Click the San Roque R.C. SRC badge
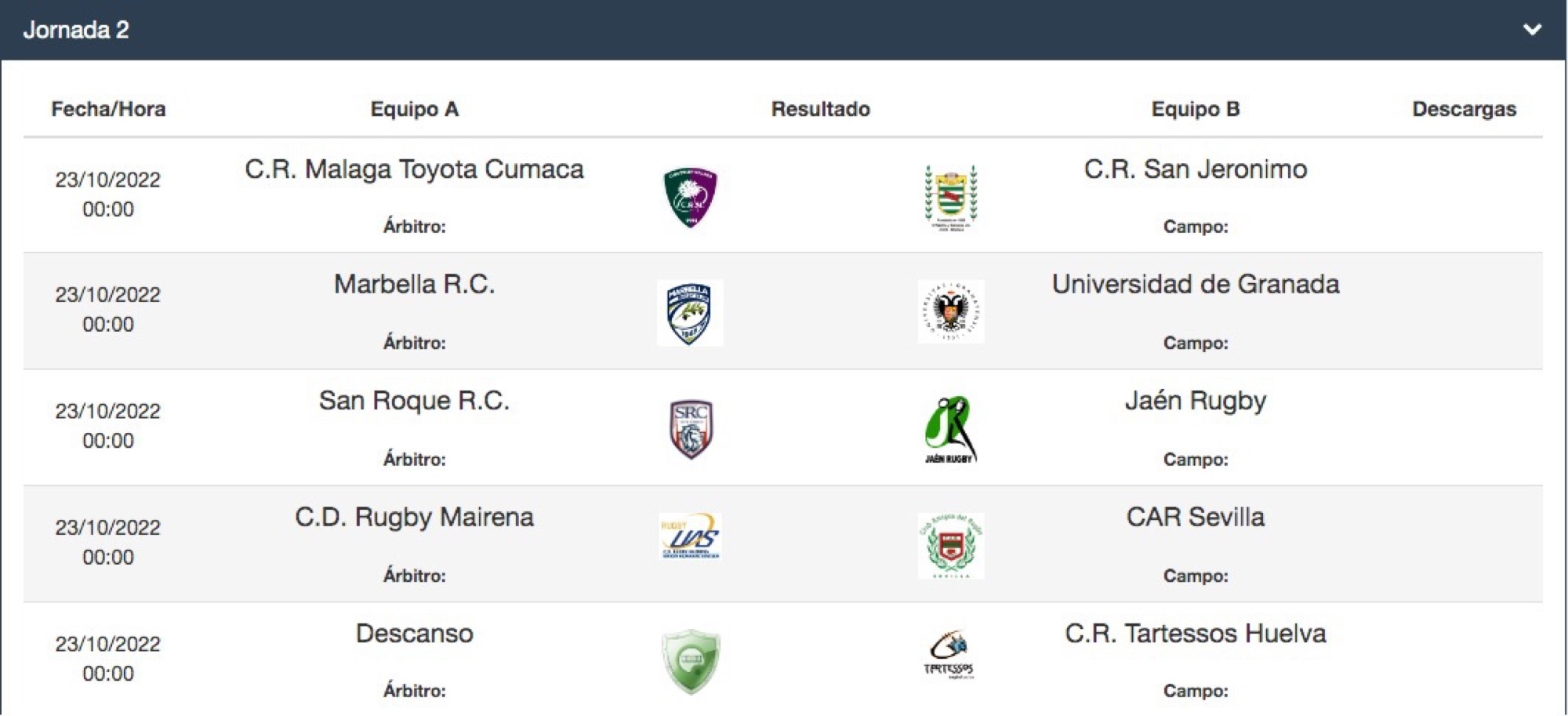 pos(690,429)
